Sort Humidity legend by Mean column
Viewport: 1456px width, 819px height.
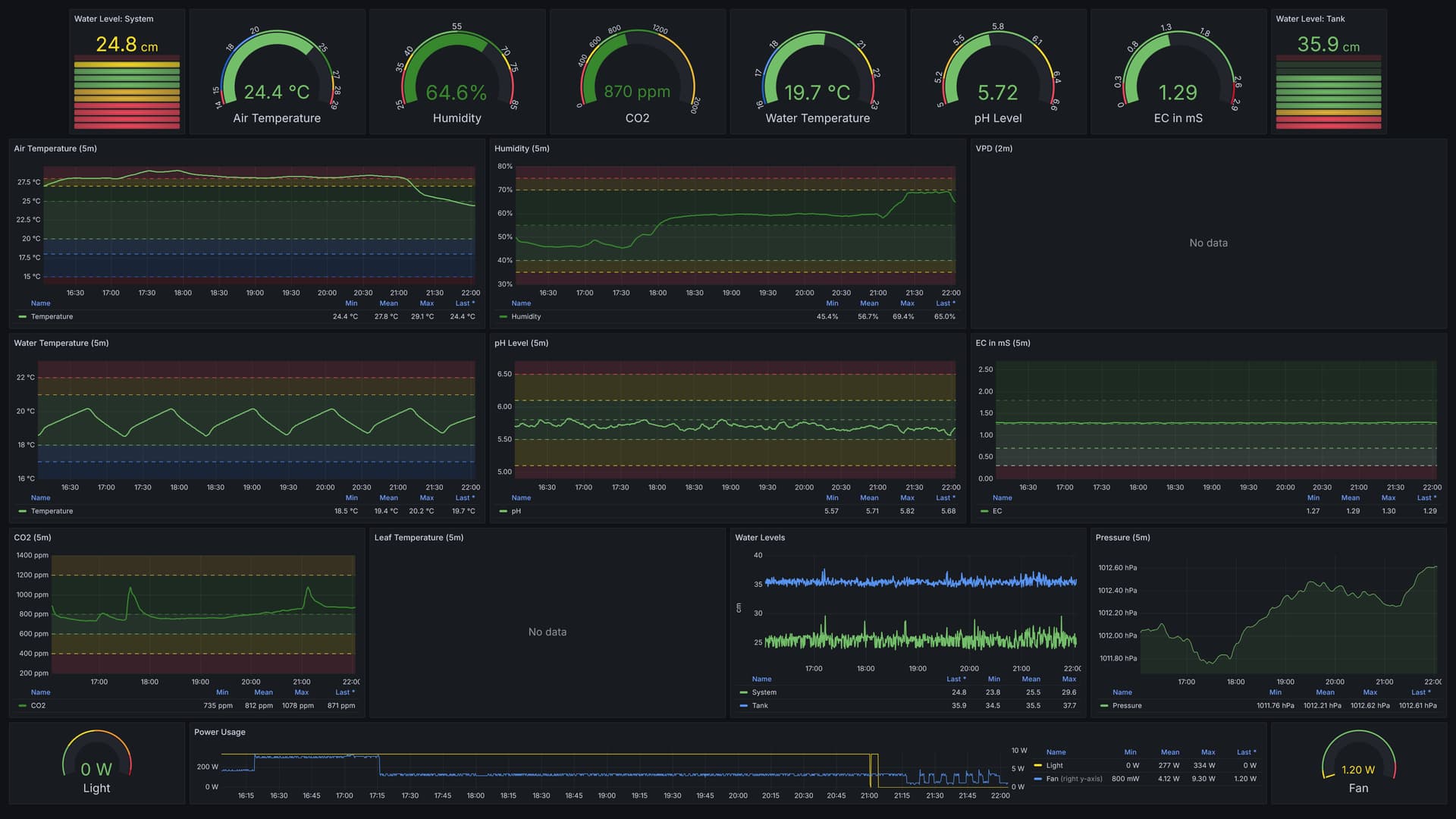coord(869,303)
